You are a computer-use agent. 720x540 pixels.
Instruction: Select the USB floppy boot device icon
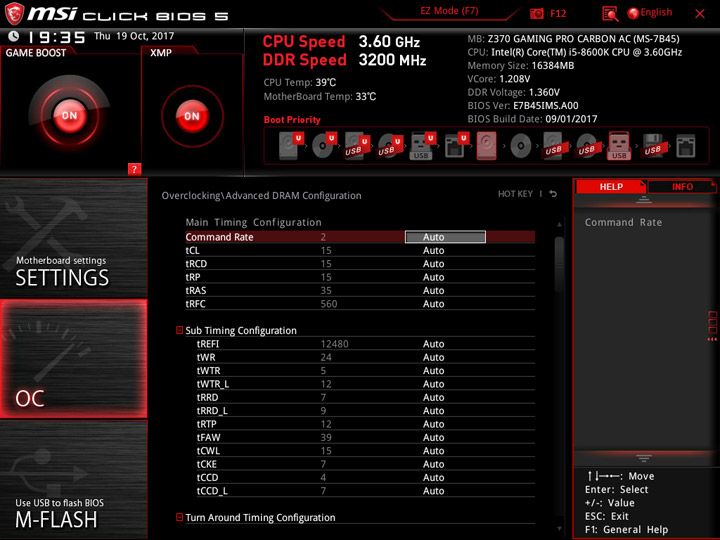click(653, 146)
